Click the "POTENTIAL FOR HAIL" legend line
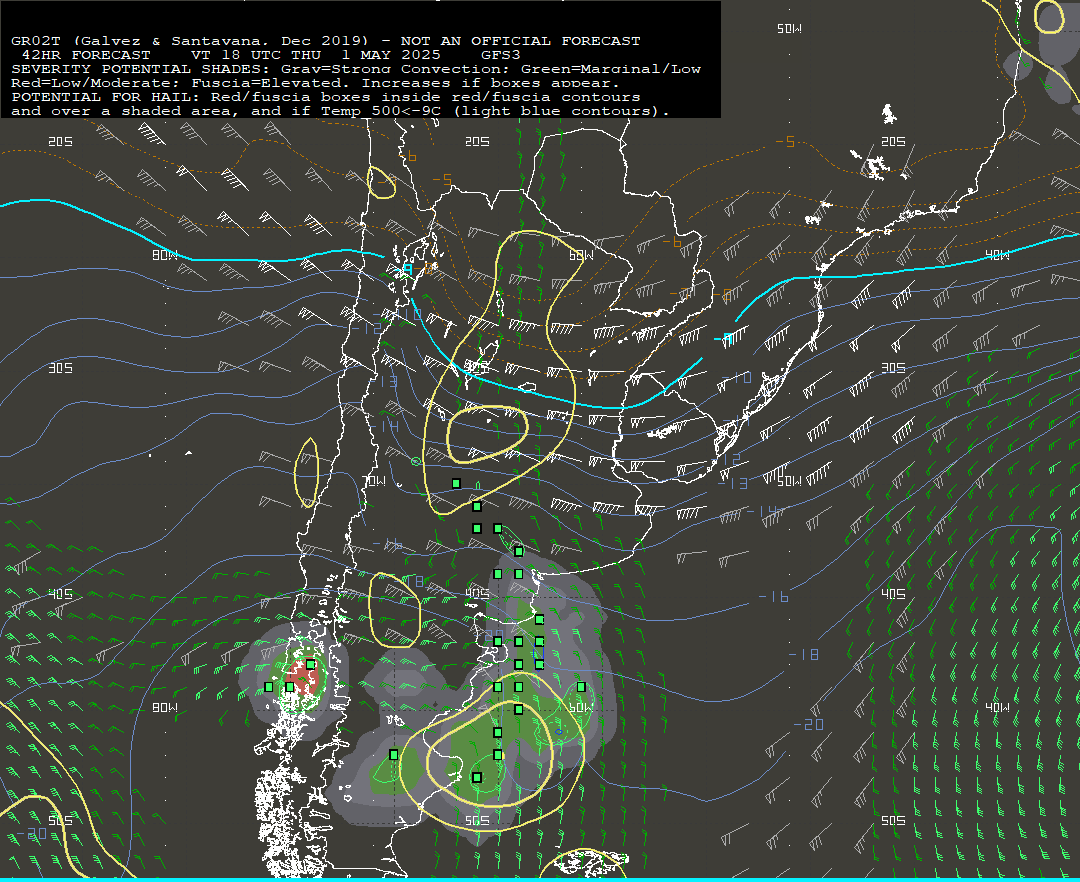Image resolution: width=1080 pixels, height=882 pixels. [x=325, y=97]
